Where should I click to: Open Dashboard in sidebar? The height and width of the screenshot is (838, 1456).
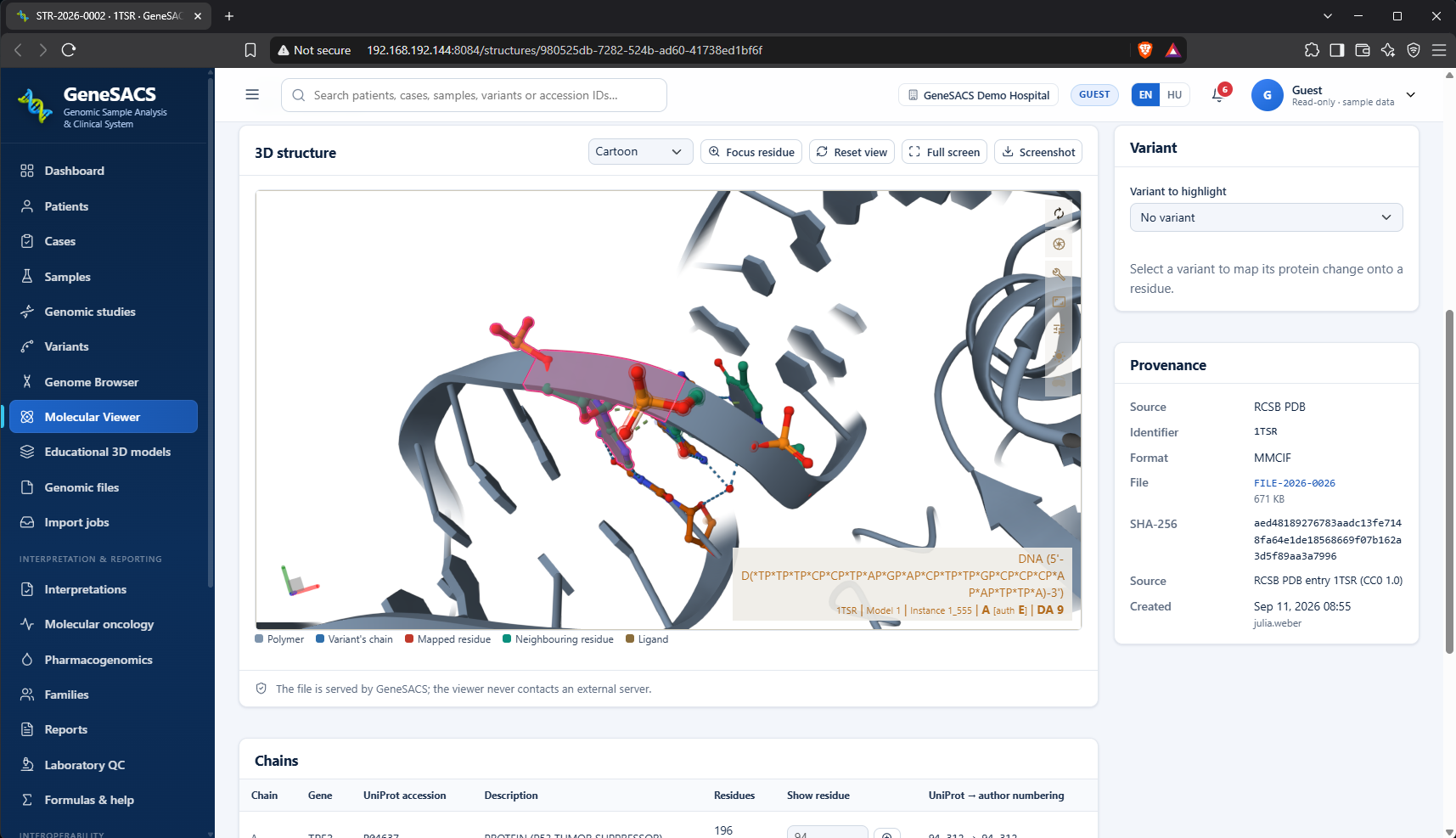(104, 171)
